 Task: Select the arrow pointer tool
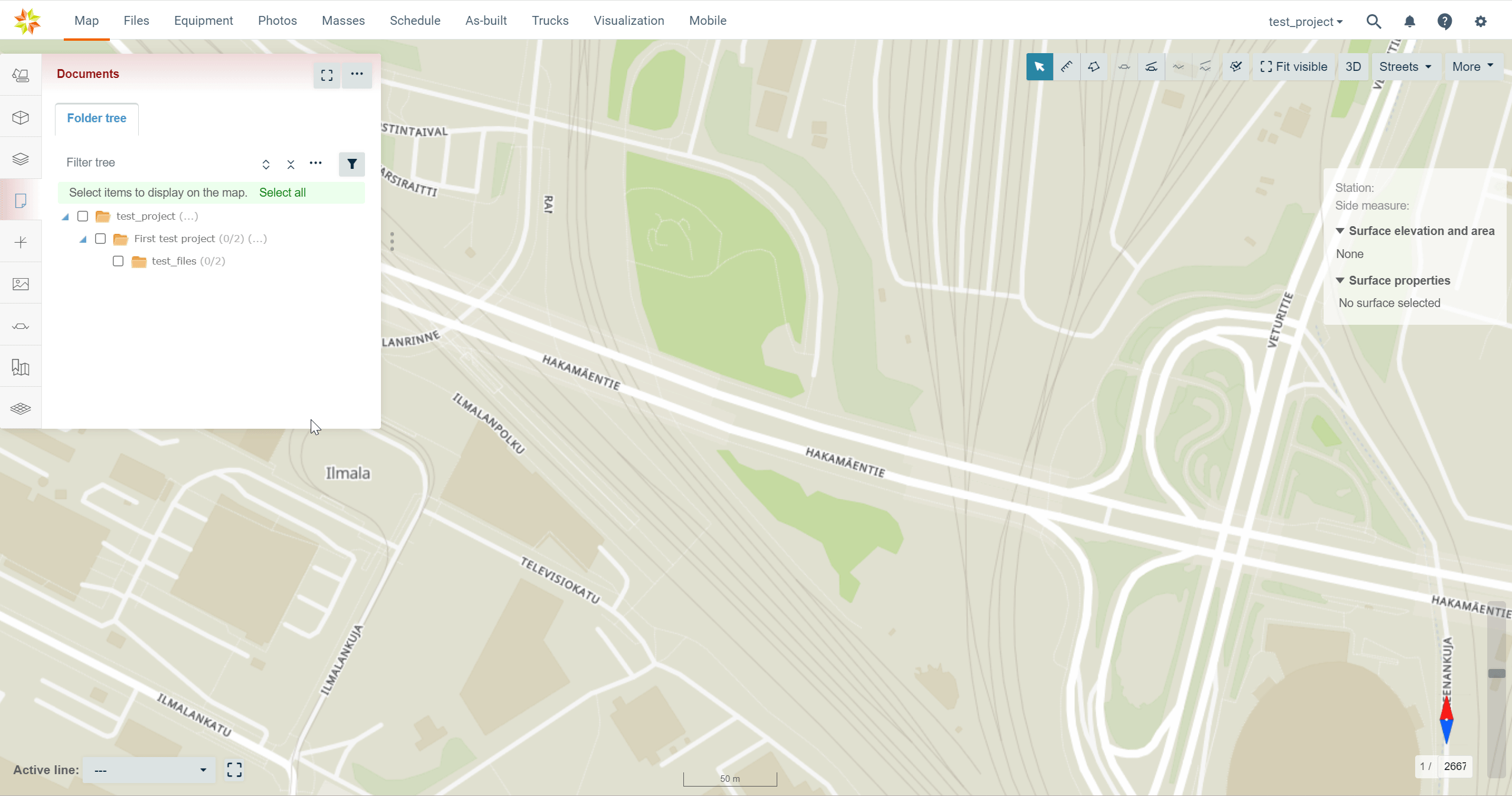pos(1039,67)
